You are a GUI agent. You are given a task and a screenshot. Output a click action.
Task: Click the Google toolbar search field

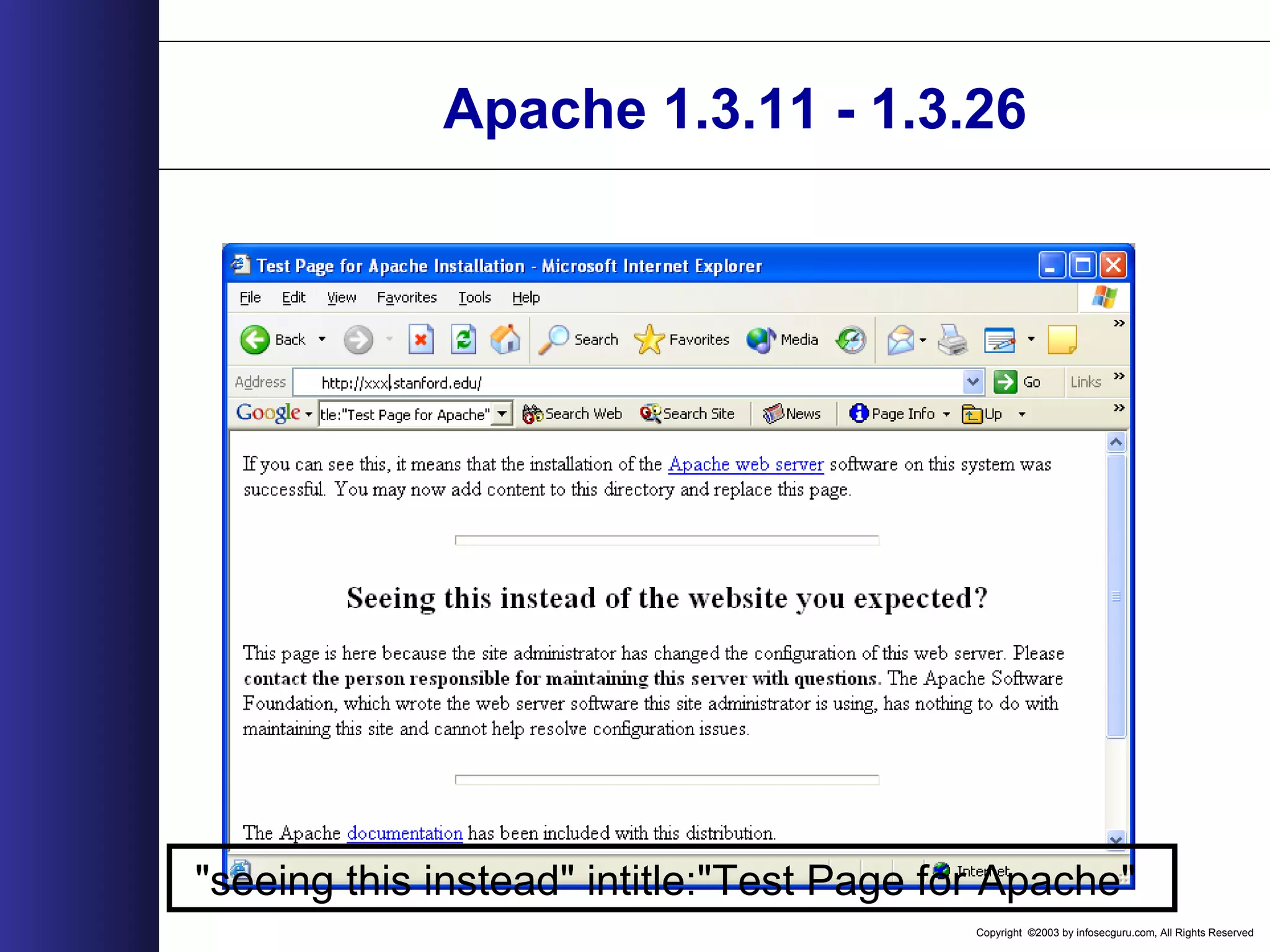point(405,414)
